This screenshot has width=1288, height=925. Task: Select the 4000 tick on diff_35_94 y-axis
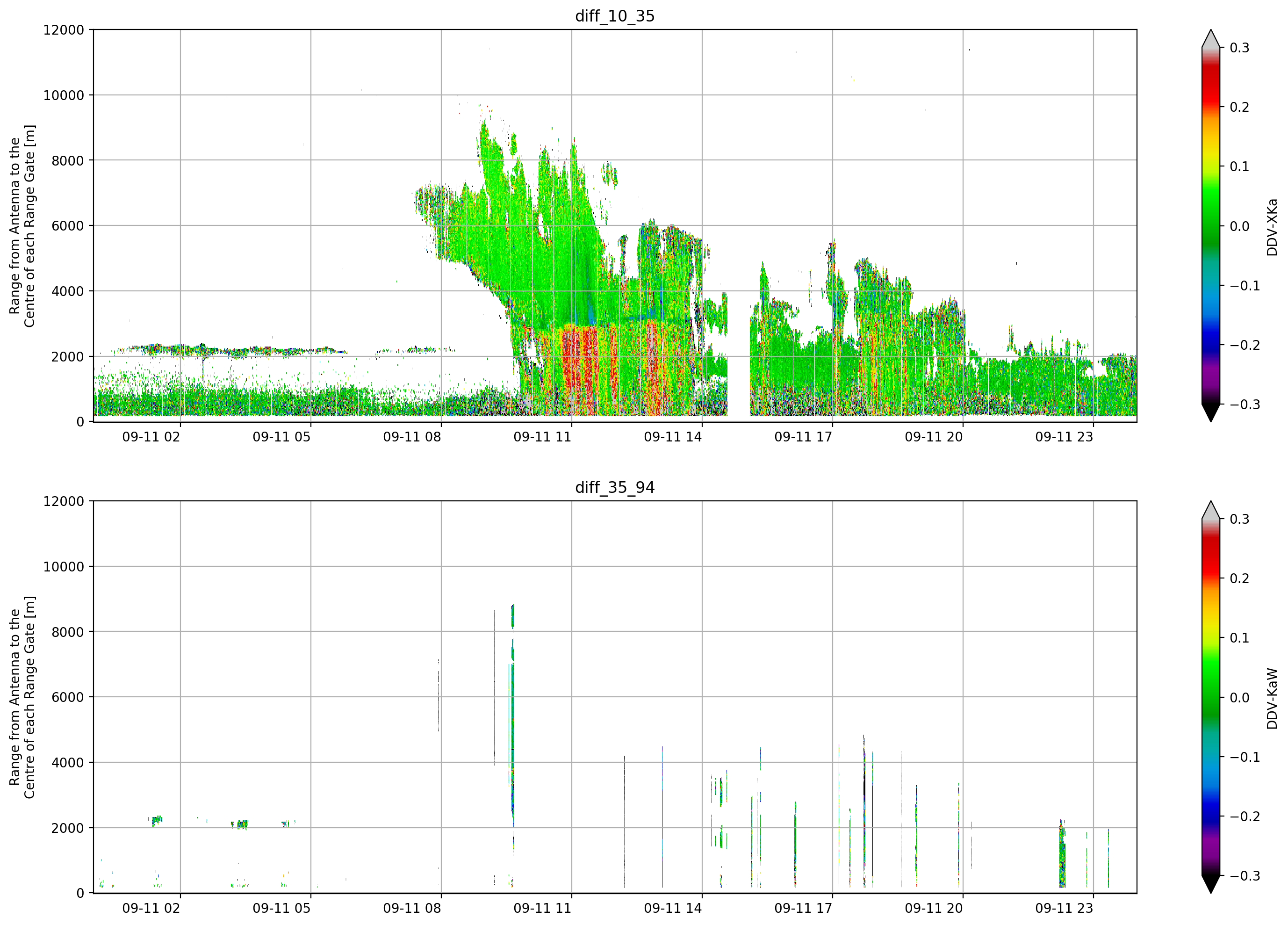coord(68,763)
